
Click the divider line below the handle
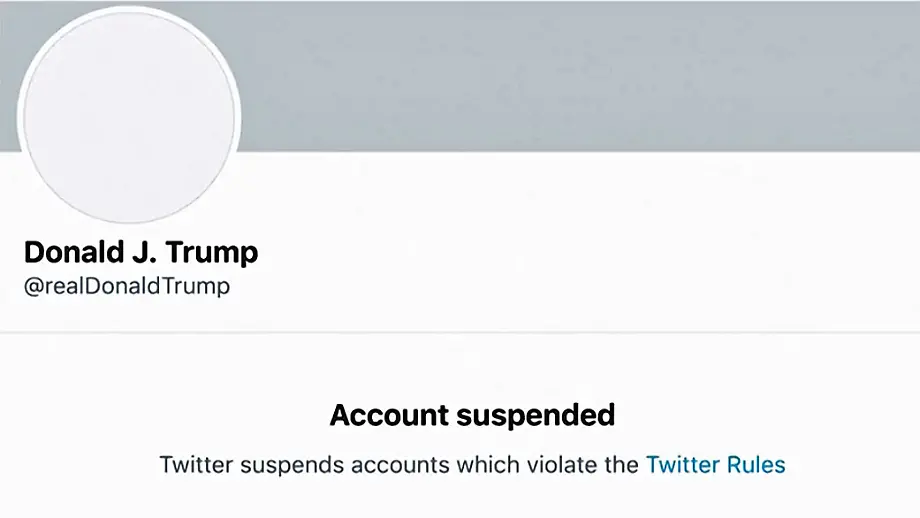pyautogui.click(x=460, y=332)
